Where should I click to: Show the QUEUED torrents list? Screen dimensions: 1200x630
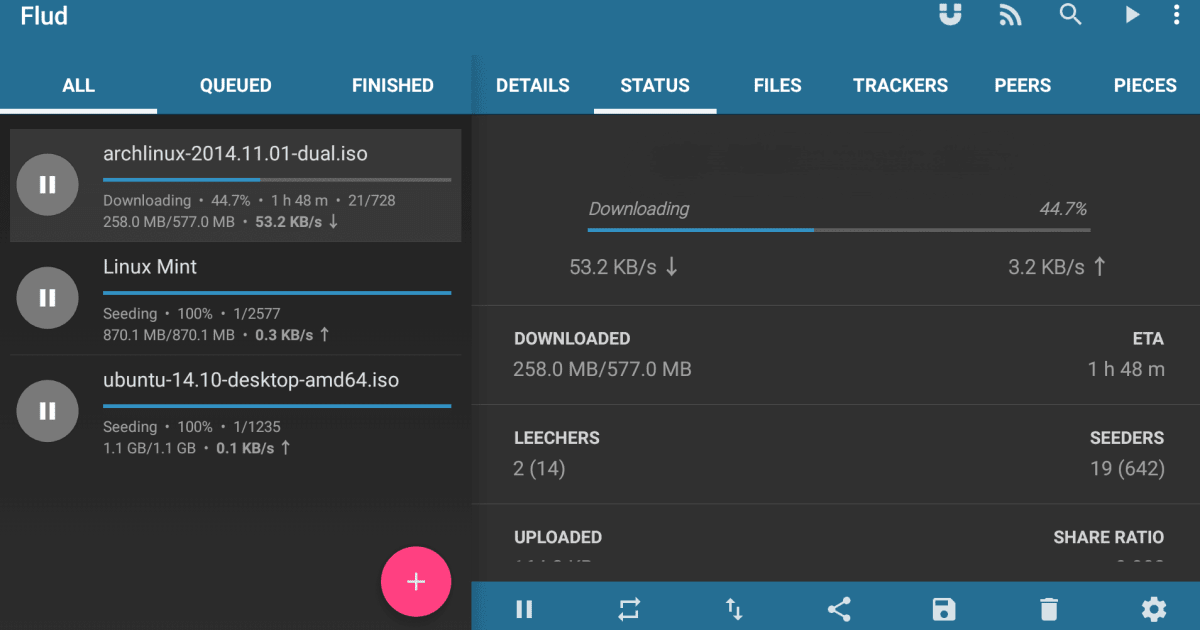(235, 85)
